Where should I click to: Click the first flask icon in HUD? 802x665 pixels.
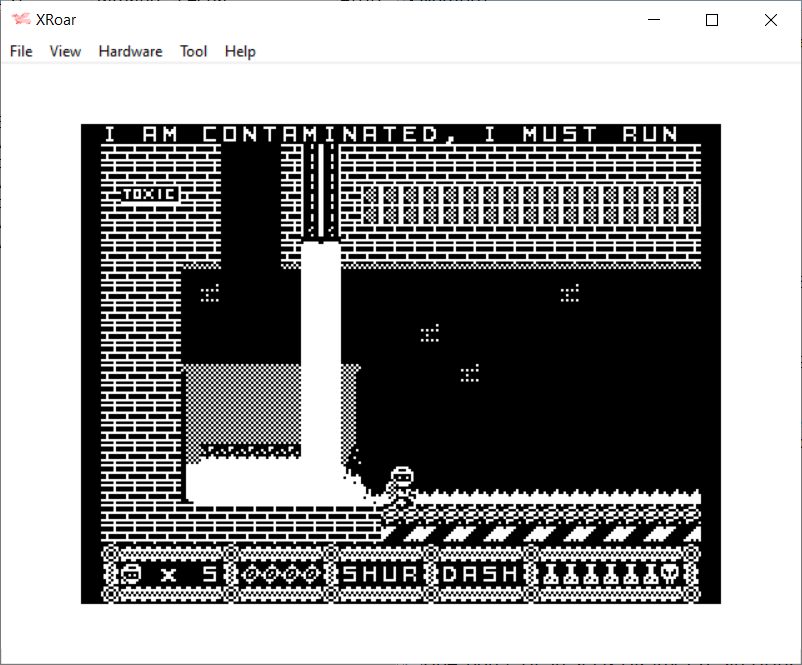(x=552, y=574)
